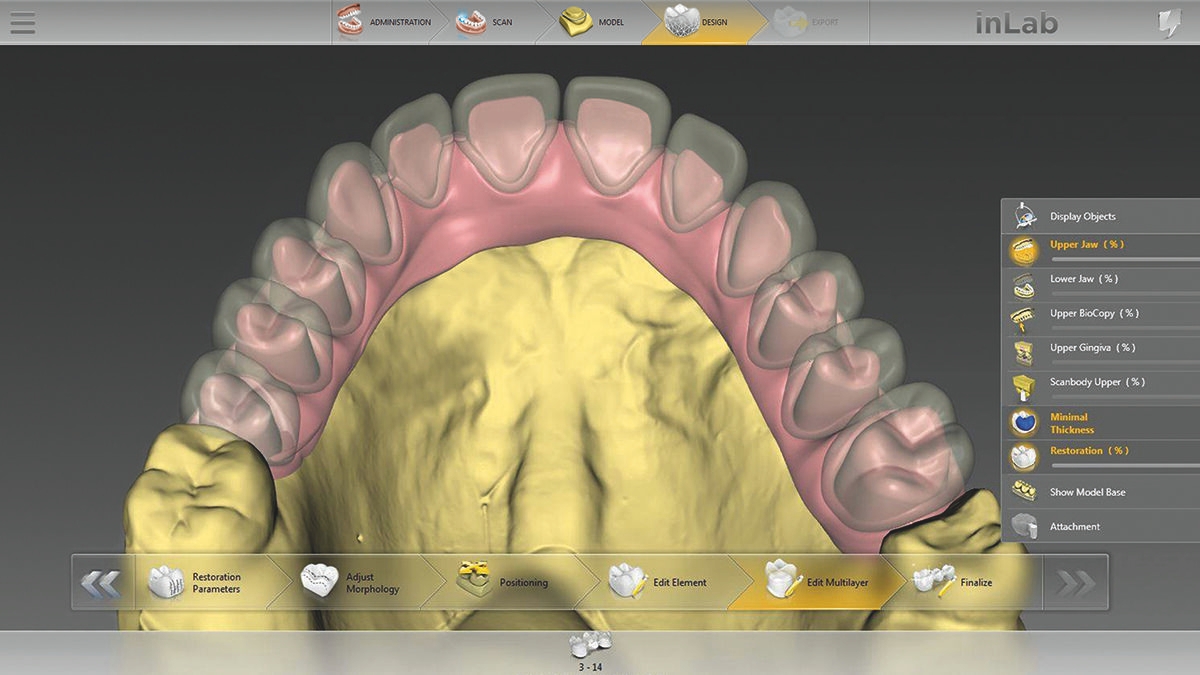This screenshot has width=1200, height=675.
Task: Click the Display Objects panel icon
Action: pos(1023,216)
